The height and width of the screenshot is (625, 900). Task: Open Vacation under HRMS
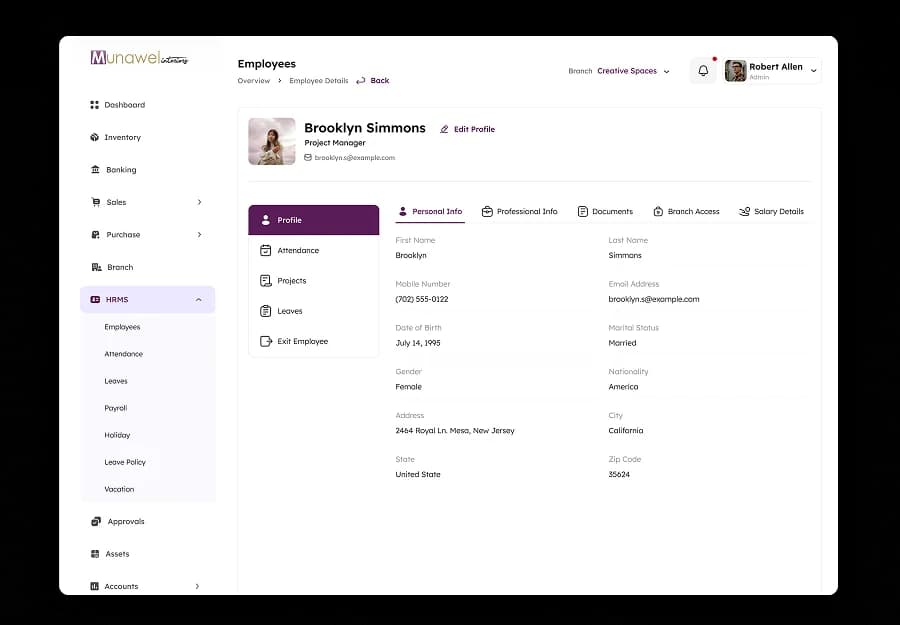tap(119, 489)
